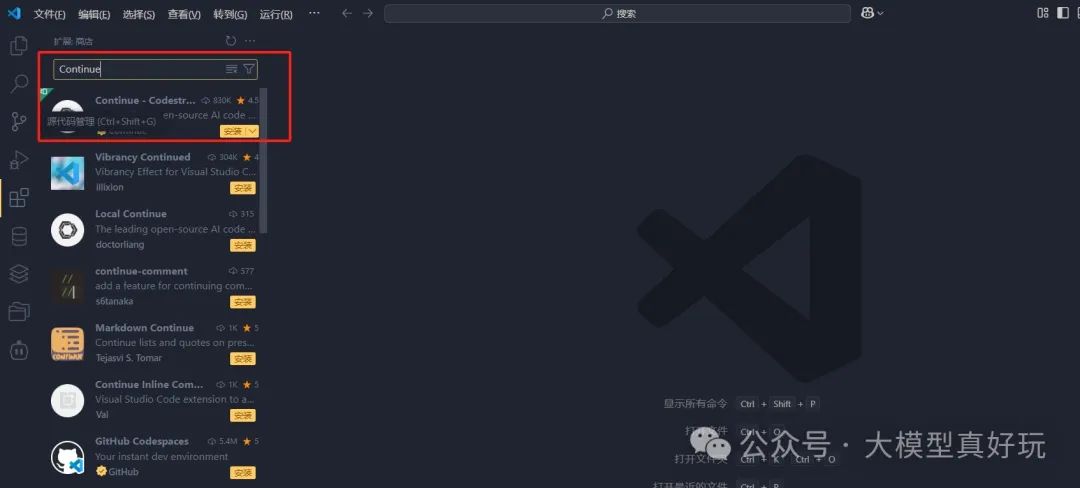Image resolution: width=1080 pixels, height=488 pixels.
Task: Open the Copilot icon in title bar
Action: [x=868, y=13]
